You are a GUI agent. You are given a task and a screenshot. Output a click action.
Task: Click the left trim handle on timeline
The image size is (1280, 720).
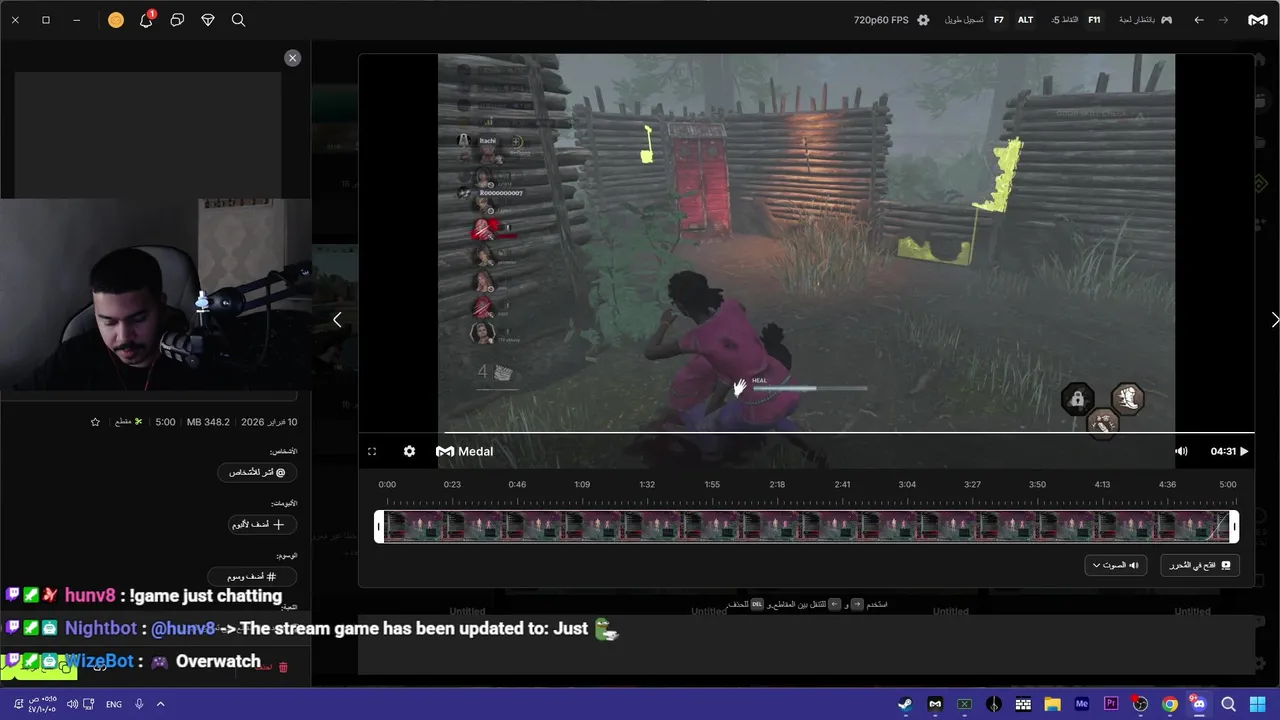click(x=379, y=527)
